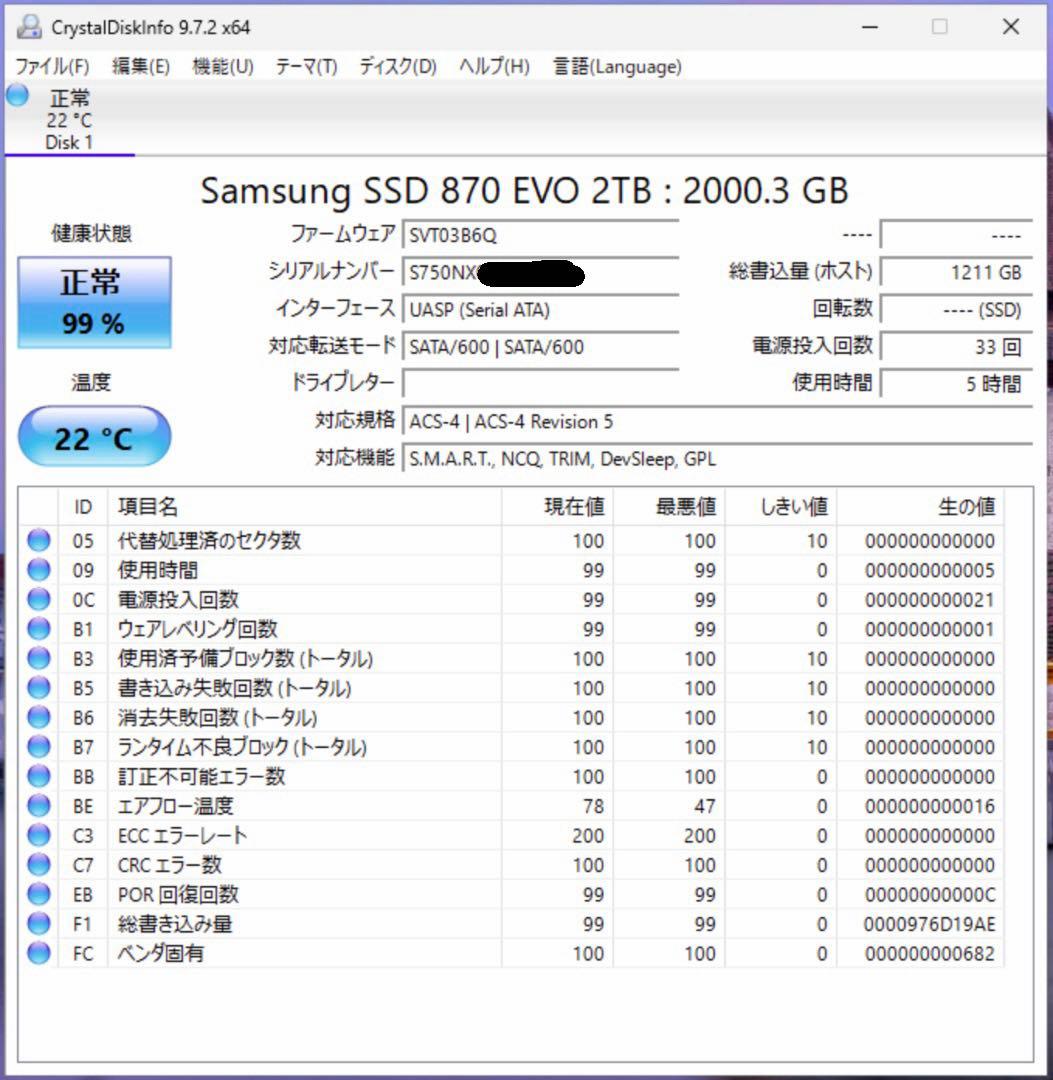Click the status lamp beside ベンダ固有 row
This screenshot has width=1053, height=1080.
pyautogui.click(x=38, y=953)
